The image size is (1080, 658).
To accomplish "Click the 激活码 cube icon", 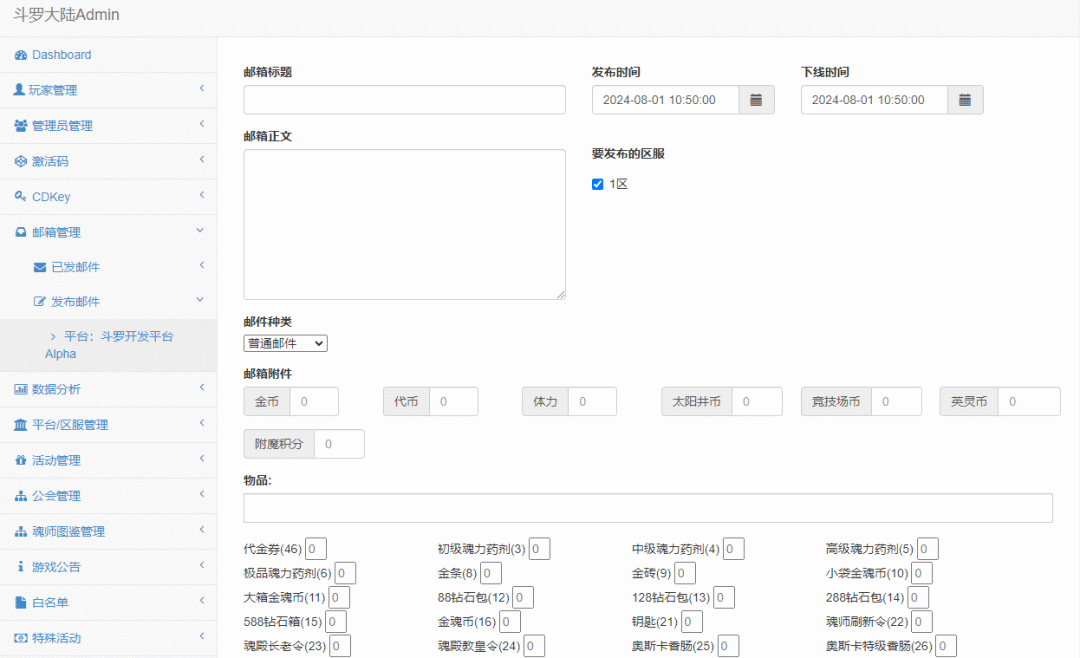I will [x=21, y=161].
